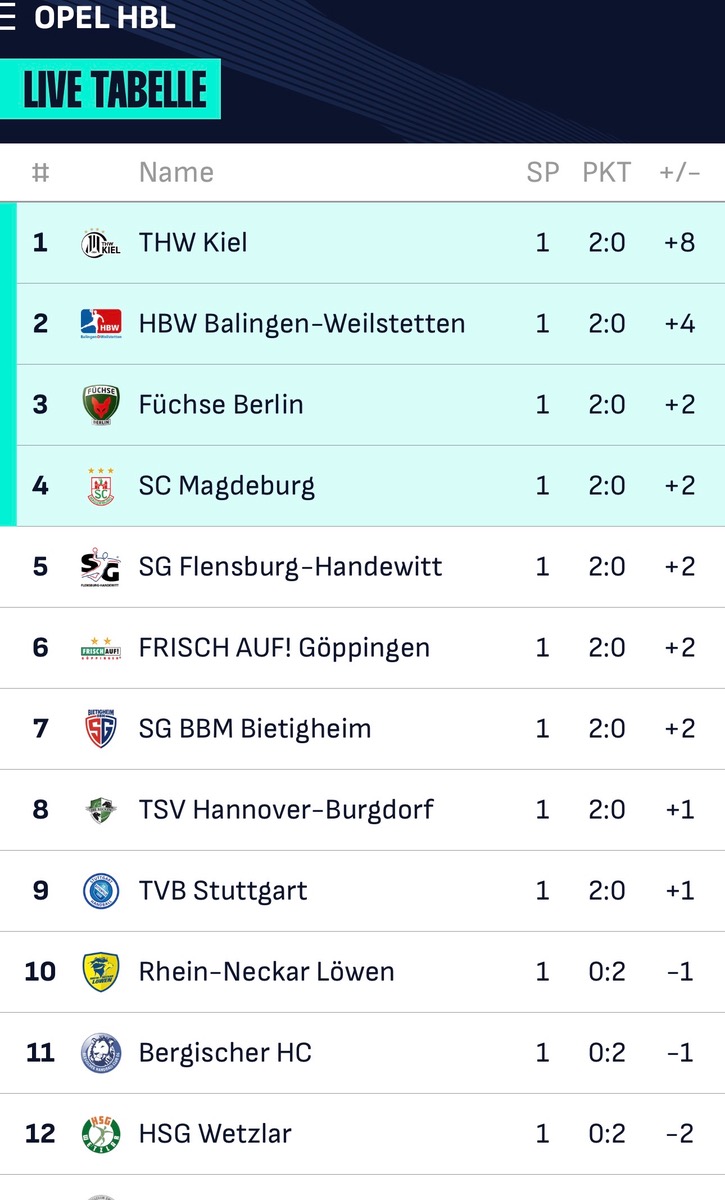Viewport: 725px width, 1200px height.
Task: Sort by the PKT column header
Action: (607, 172)
